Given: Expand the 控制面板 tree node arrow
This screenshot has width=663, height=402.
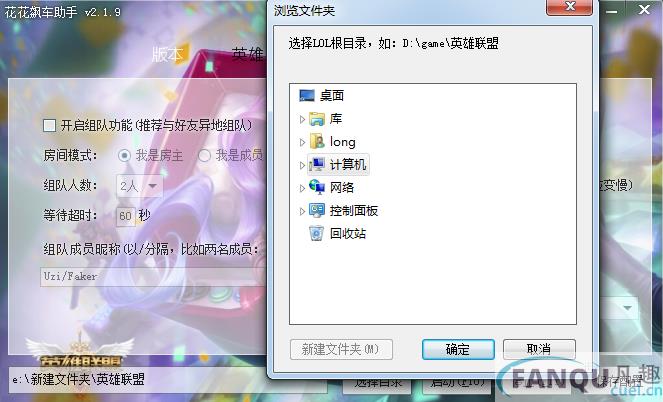Looking at the screenshot, I should pos(302,211).
